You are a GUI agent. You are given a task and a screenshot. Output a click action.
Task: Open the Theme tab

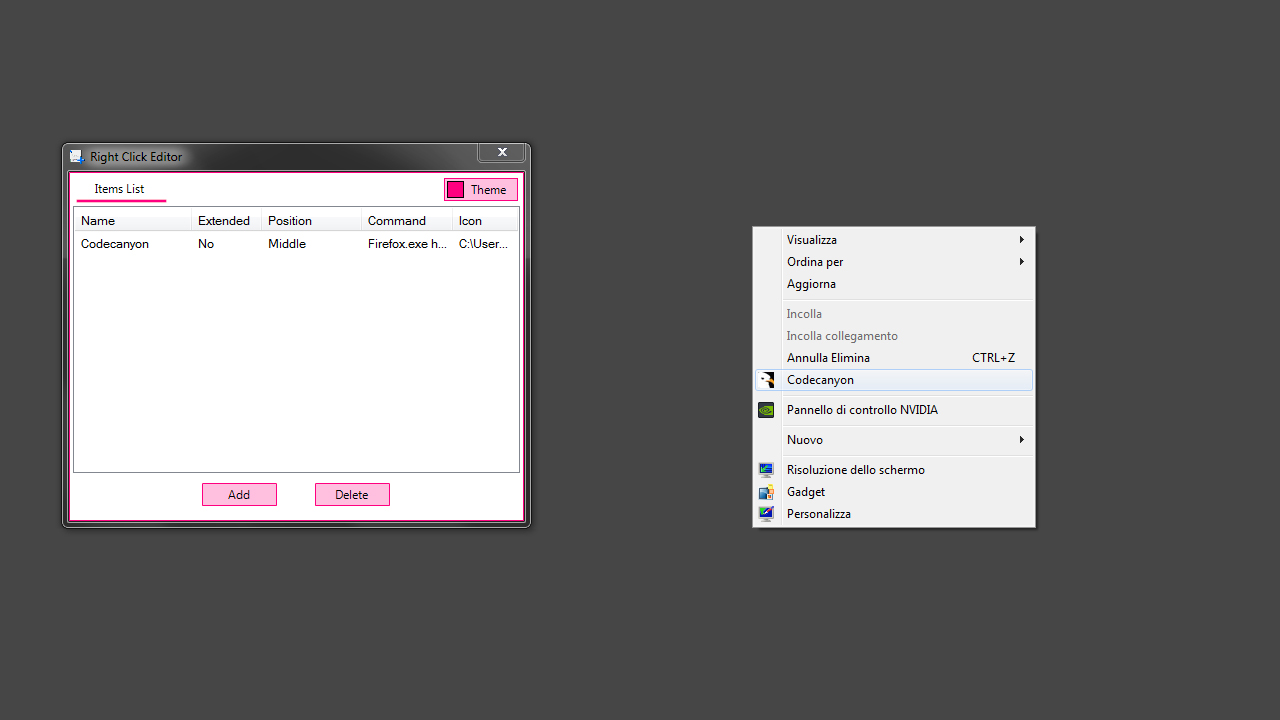(x=487, y=189)
